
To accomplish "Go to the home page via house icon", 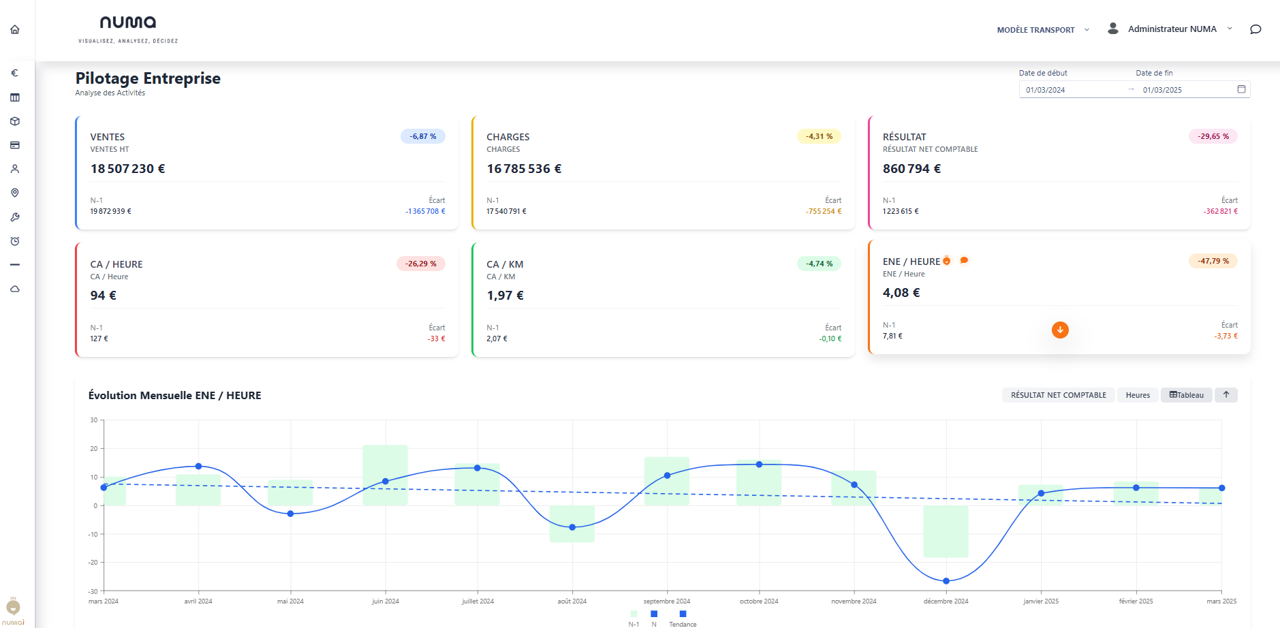I will click(15, 29).
